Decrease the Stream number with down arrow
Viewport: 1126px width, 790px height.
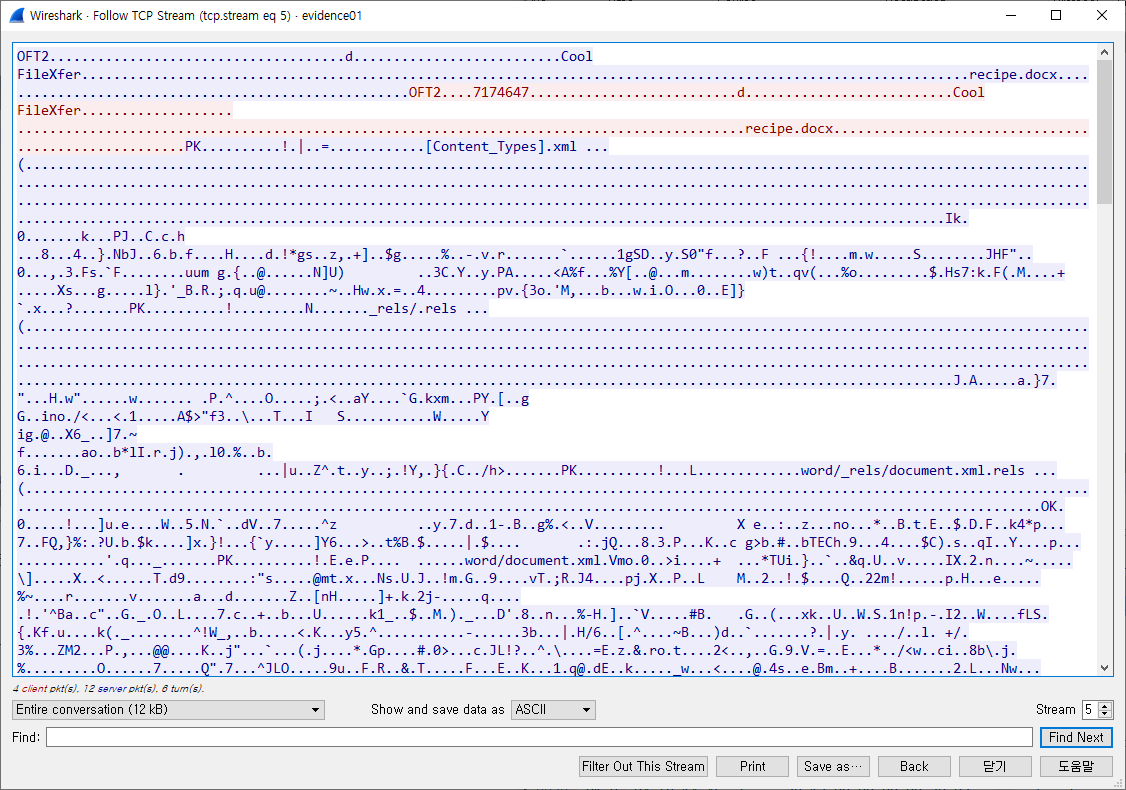click(1106, 714)
